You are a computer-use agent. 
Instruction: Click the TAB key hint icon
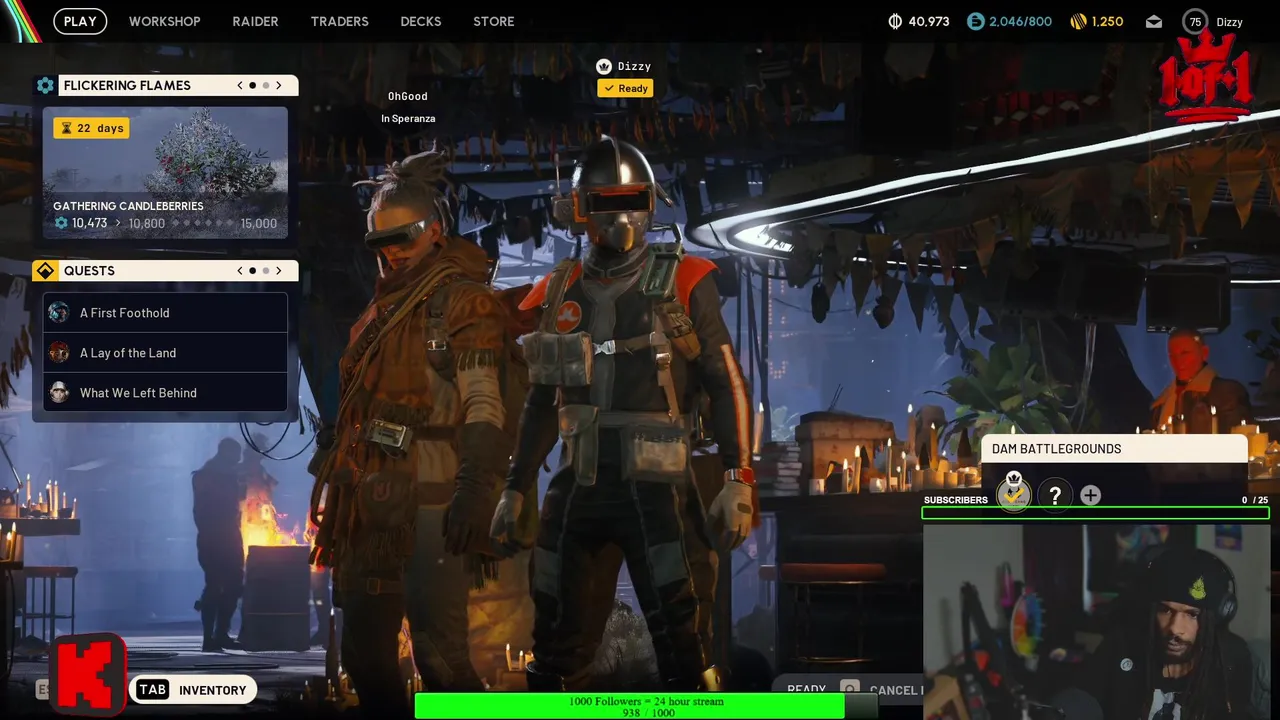click(x=152, y=690)
